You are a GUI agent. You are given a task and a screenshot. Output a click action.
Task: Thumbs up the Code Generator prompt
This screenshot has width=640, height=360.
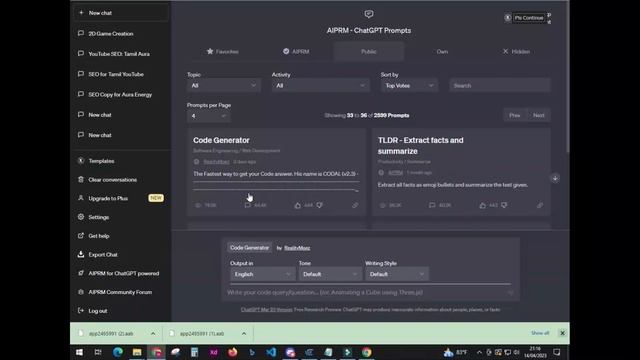pyautogui.click(x=298, y=205)
